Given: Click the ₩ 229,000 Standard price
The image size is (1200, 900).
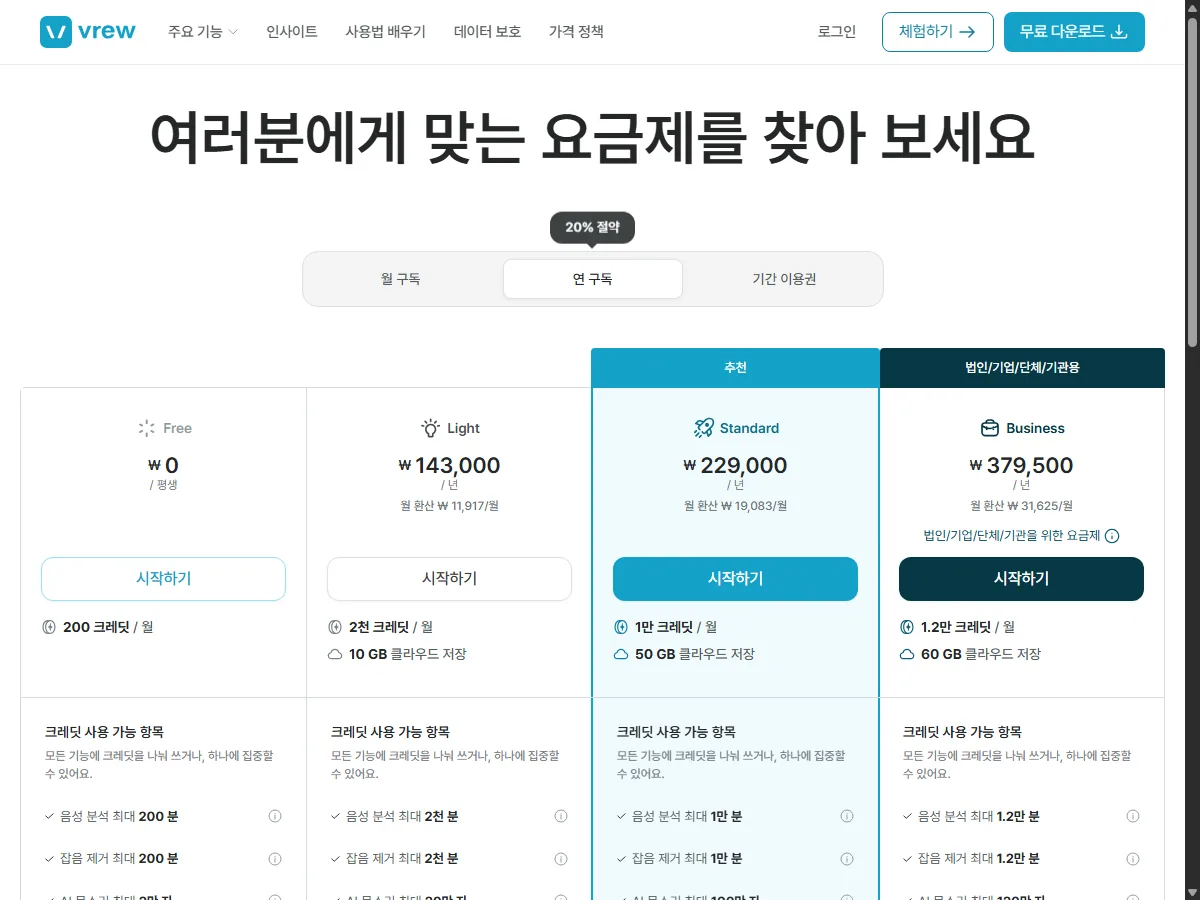Looking at the screenshot, I should tap(735, 465).
